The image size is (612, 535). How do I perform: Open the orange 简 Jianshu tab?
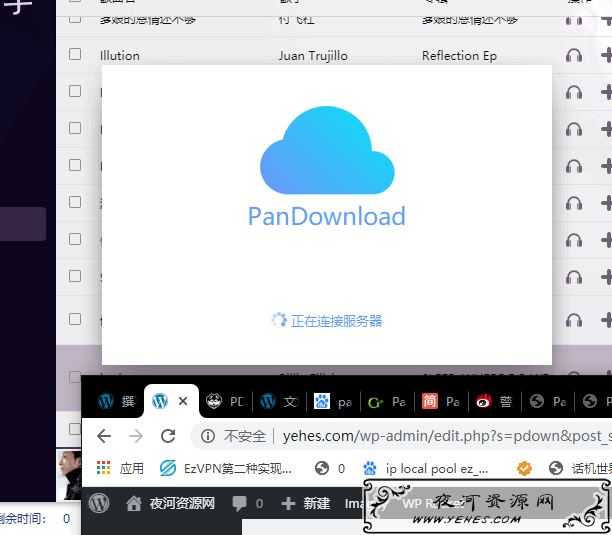click(441, 401)
